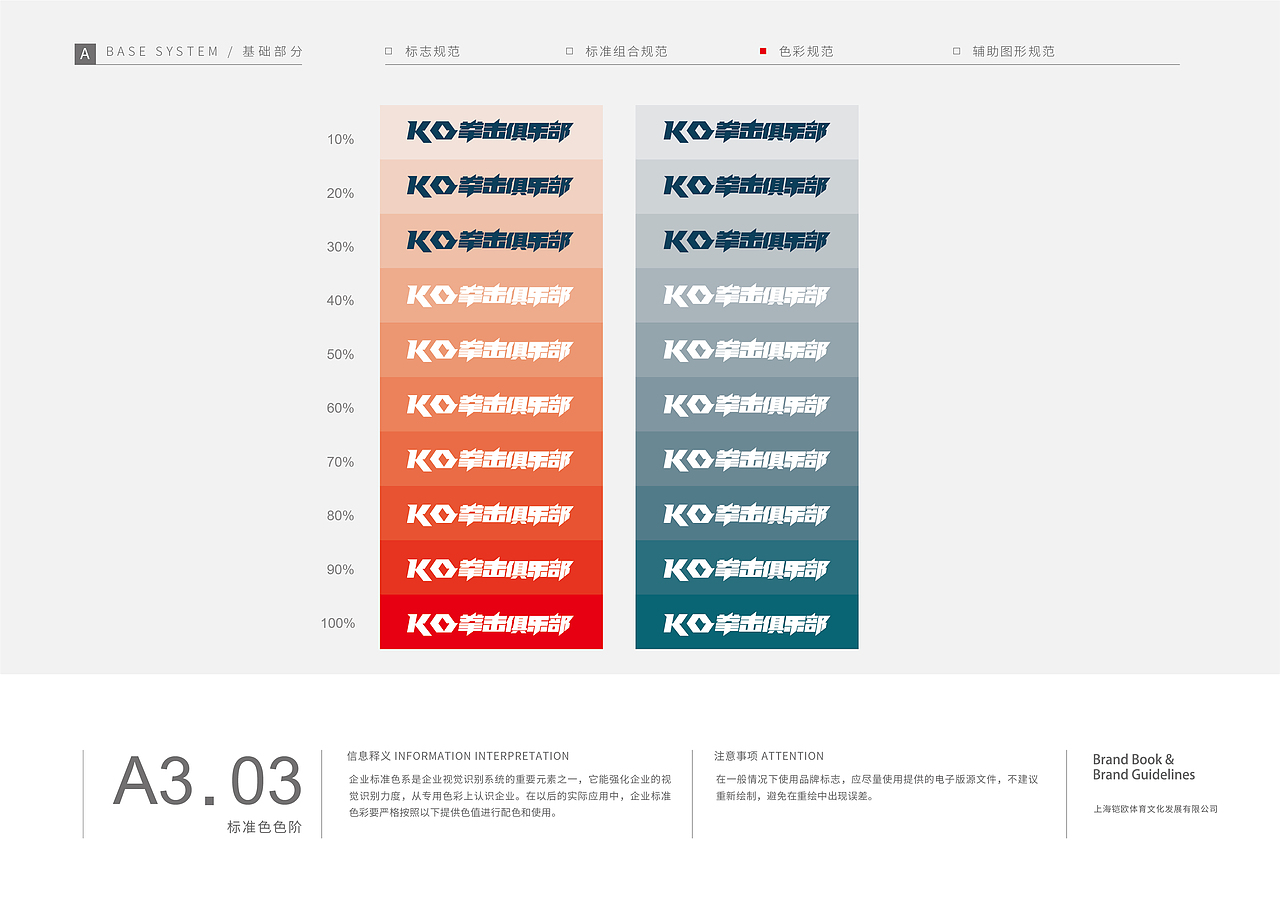Viewport: 1280px width, 905px height.
Task: Click the gray 'A' section badge
Action: pyautogui.click(x=85, y=54)
